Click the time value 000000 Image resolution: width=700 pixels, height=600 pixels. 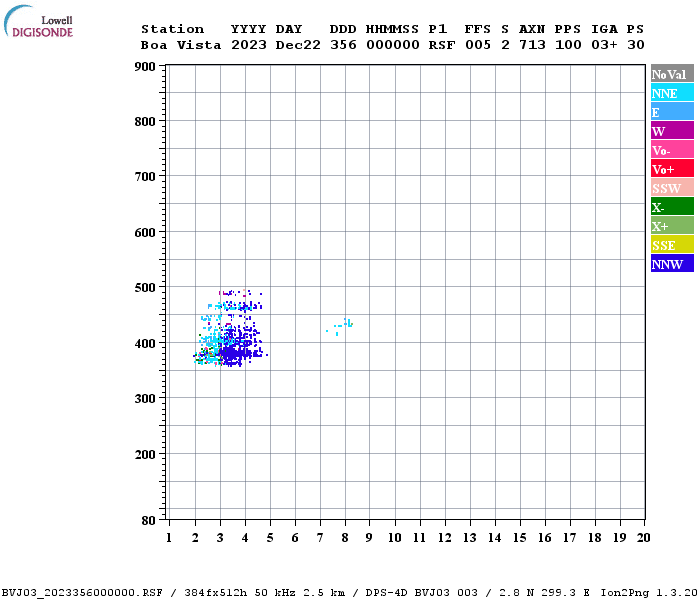tap(393, 45)
